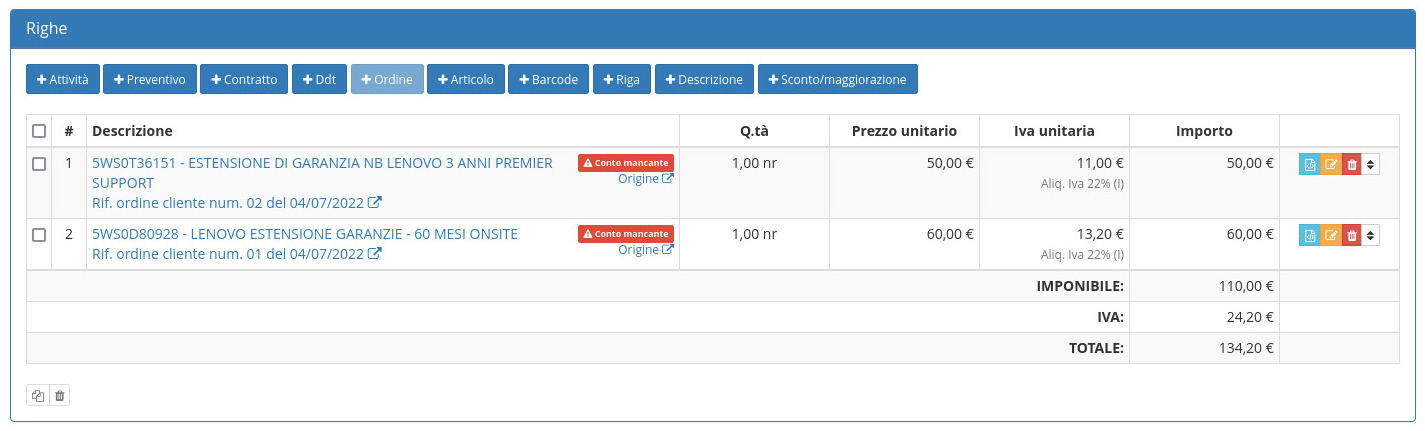Click the orange edit icon on row 2
This screenshot has height=431, width=1425.
tap(1330, 235)
